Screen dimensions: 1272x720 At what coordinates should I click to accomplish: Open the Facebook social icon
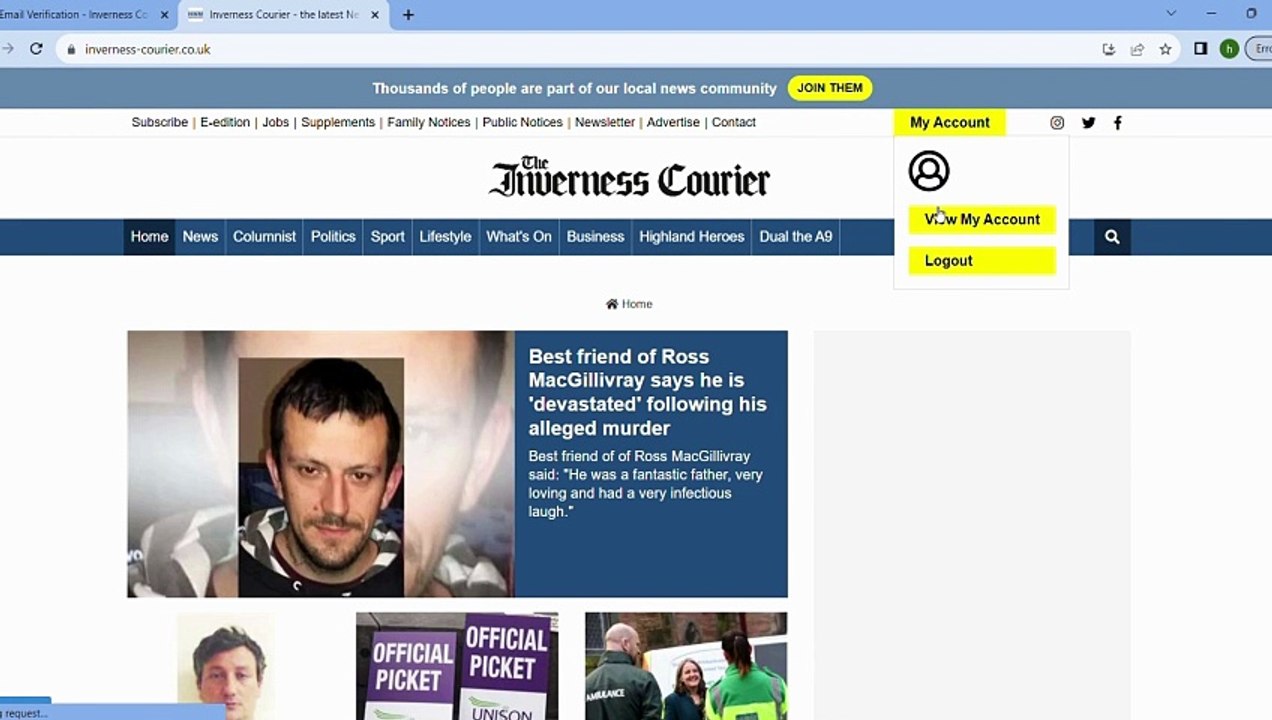[1118, 123]
